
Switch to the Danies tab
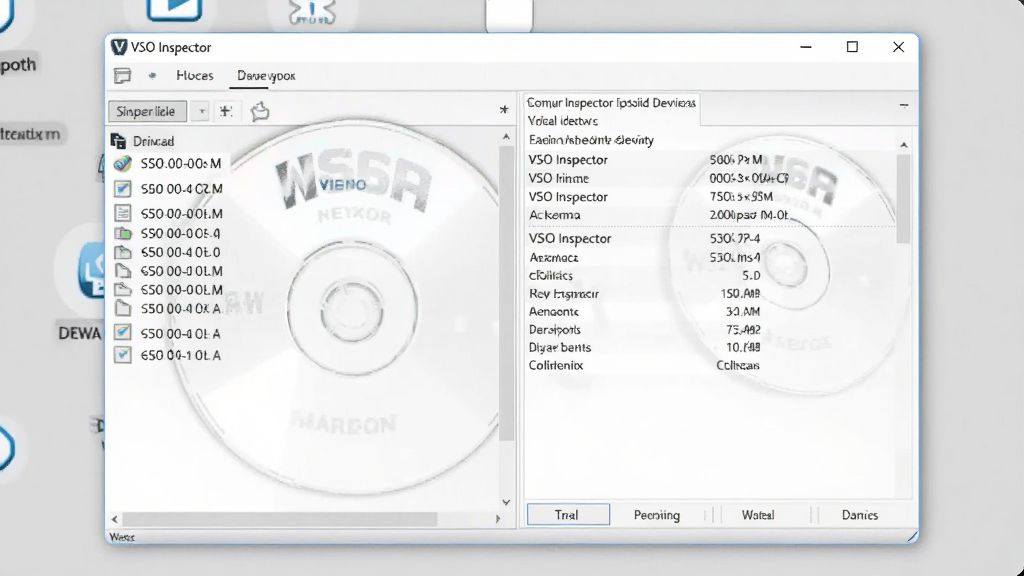point(860,515)
